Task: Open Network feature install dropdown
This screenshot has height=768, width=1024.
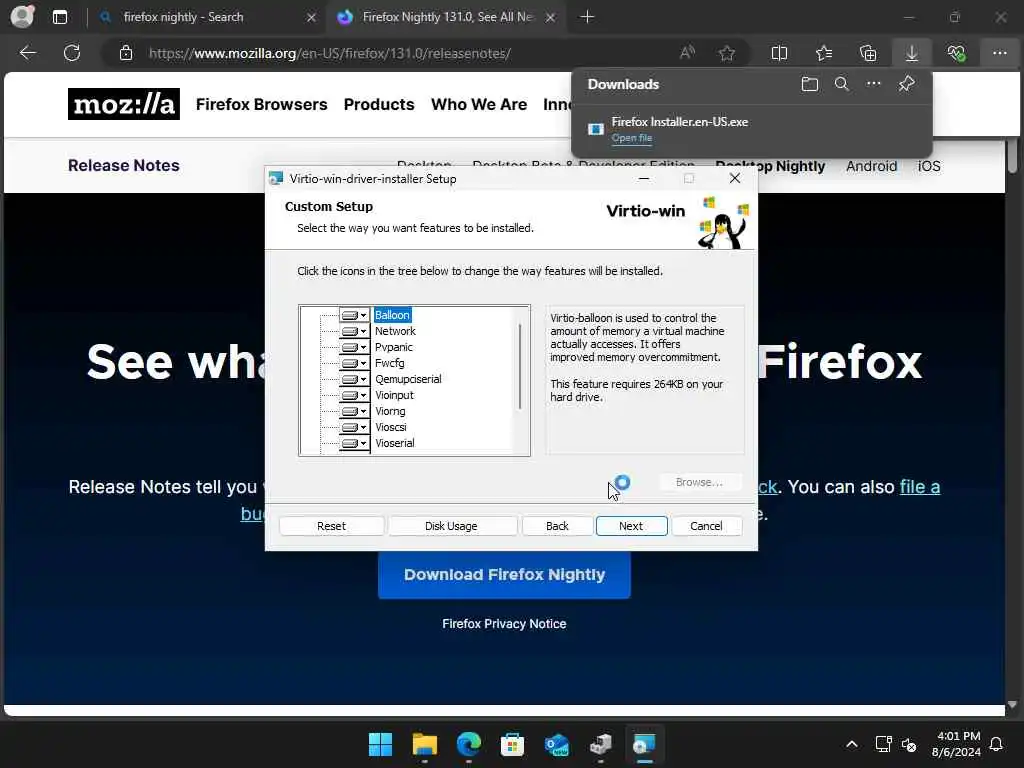Action: [354, 331]
